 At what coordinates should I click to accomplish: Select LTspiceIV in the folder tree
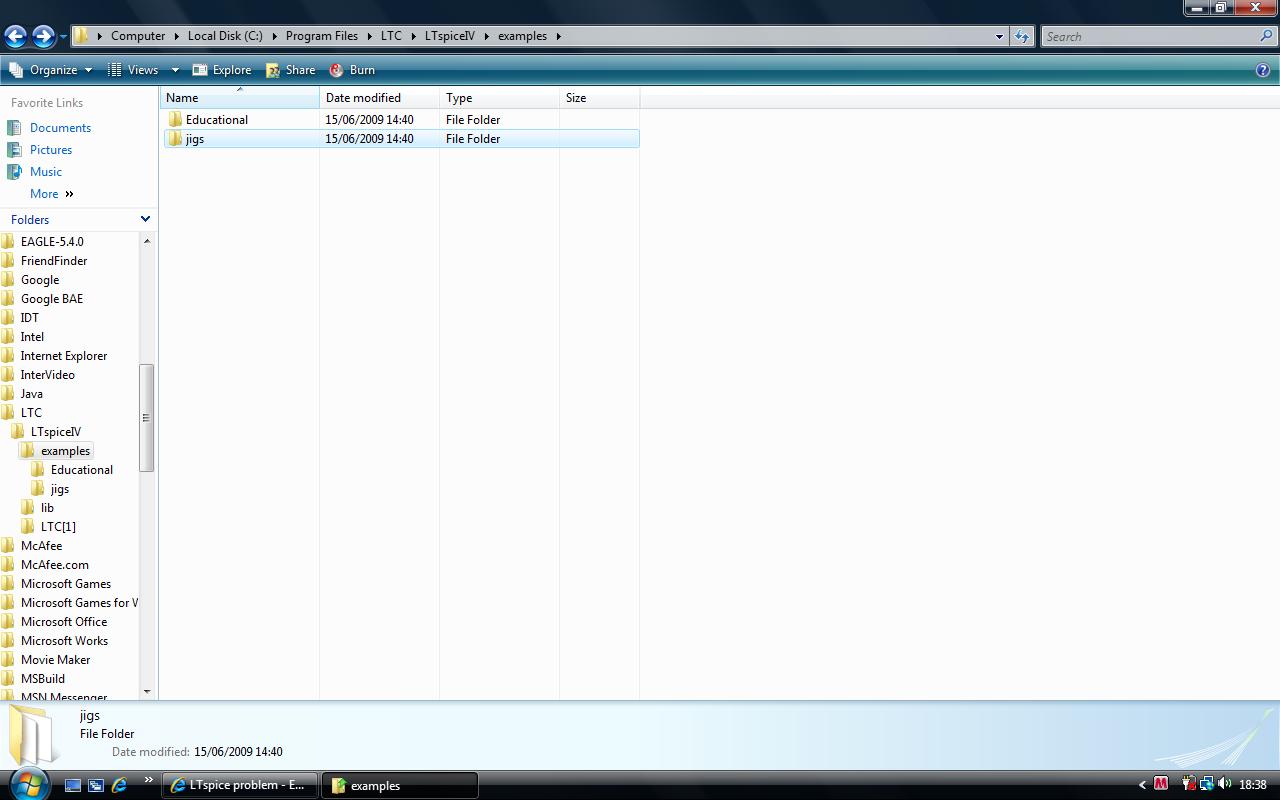pos(56,432)
